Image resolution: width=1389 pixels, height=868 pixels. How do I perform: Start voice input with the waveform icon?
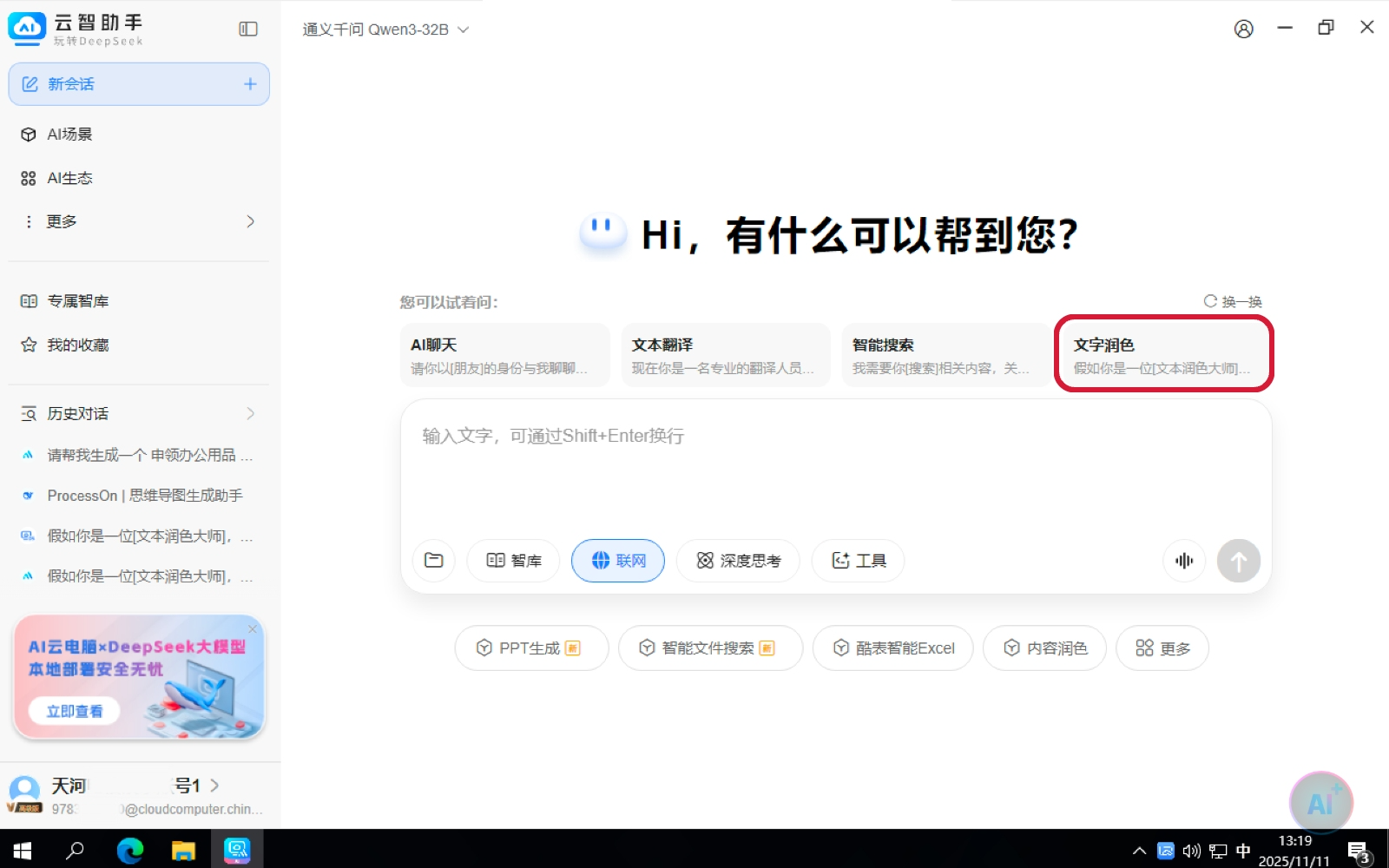pyautogui.click(x=1184, y=561)
